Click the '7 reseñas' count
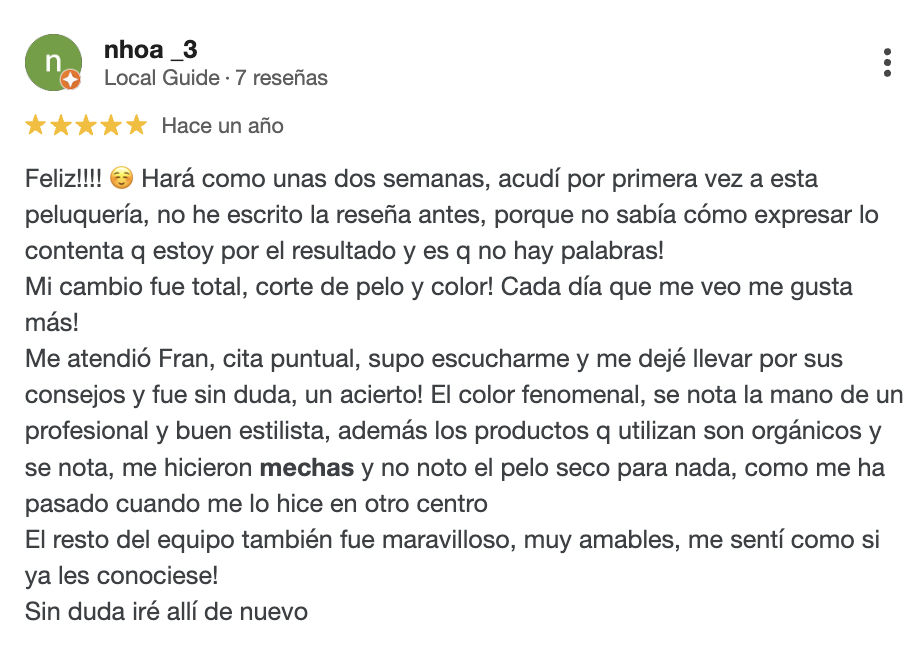This screenshot has width=916, height=646. click(281, 78)
